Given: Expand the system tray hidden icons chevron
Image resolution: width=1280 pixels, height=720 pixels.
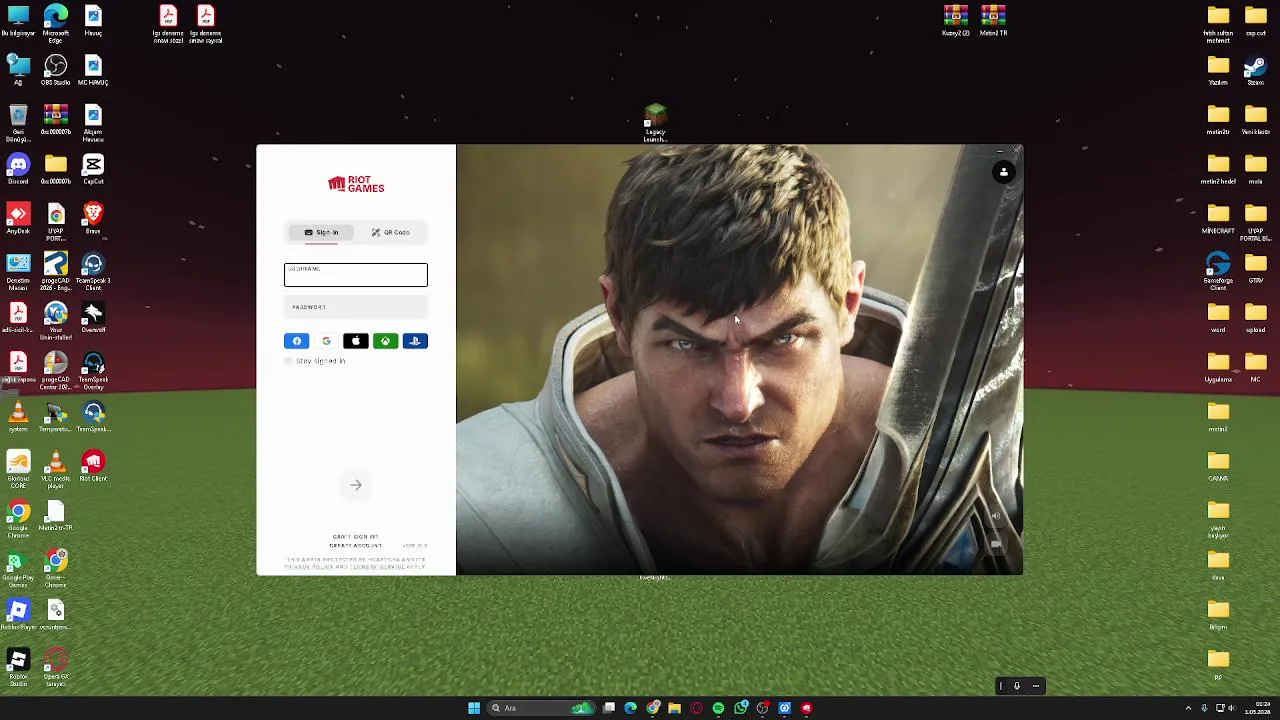Looking at the screenshot, I should (1188, 708).
